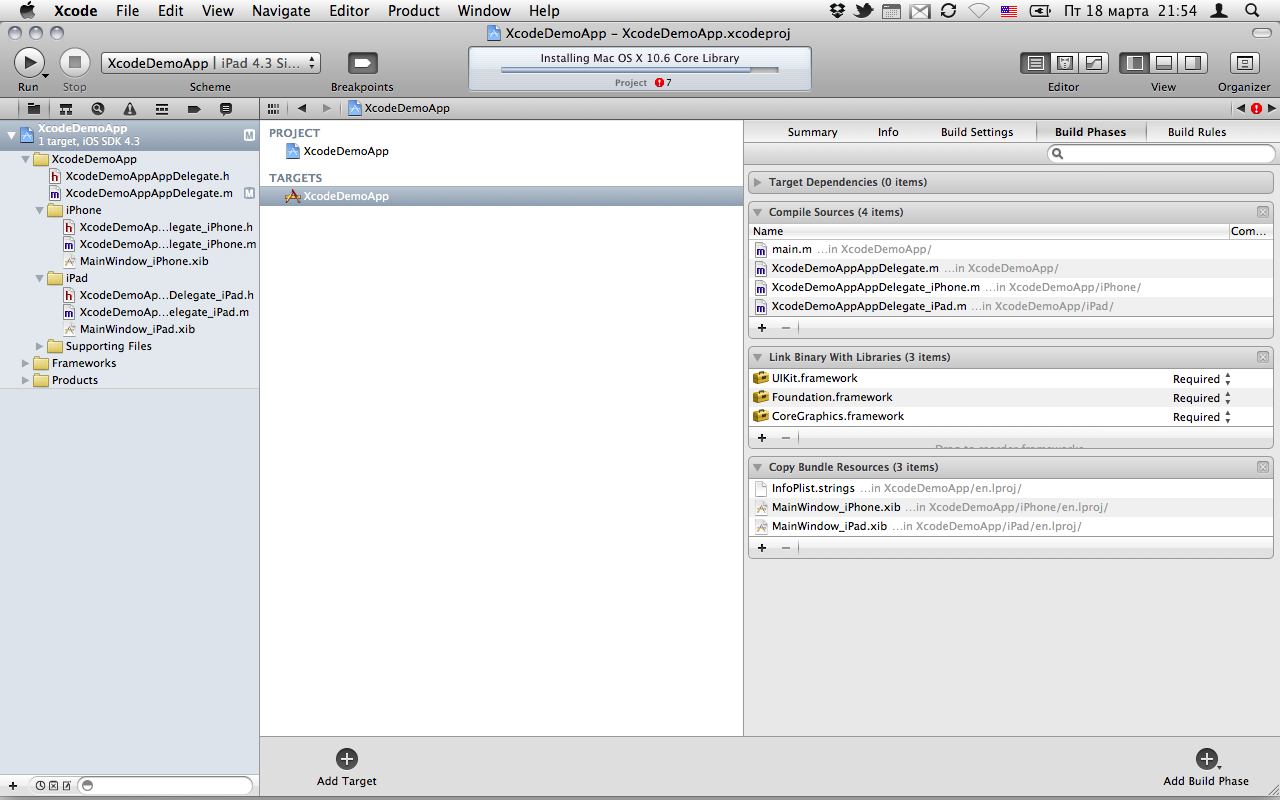Open the Product menu
This screenshot has height=800, width=1280.
tap(413, 11)
